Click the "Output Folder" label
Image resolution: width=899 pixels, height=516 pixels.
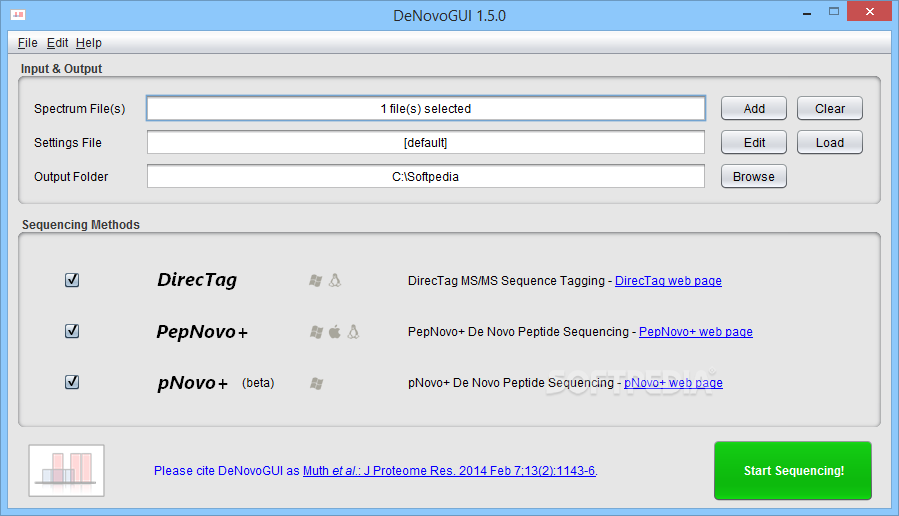(x=71, y=177)
